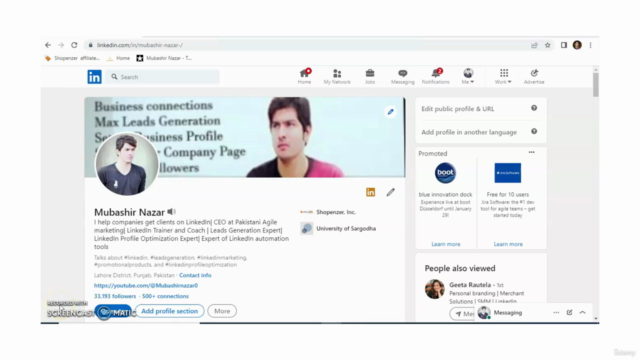
Task: Open My Network
Action: coord(337,76)
